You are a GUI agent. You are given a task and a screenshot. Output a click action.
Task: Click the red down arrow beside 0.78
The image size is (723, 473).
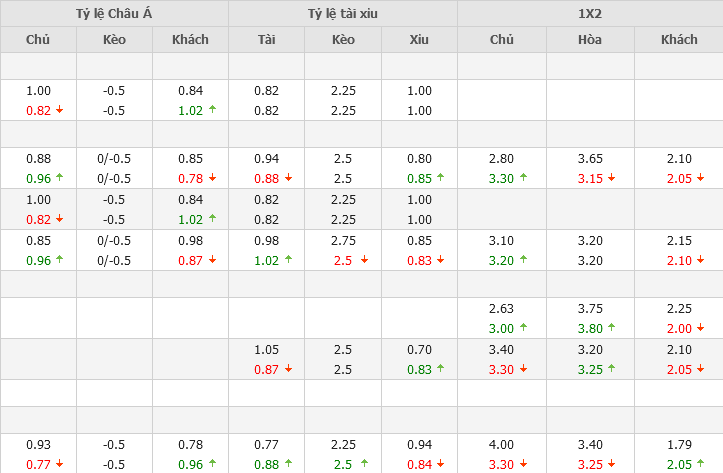click(213, 179)
